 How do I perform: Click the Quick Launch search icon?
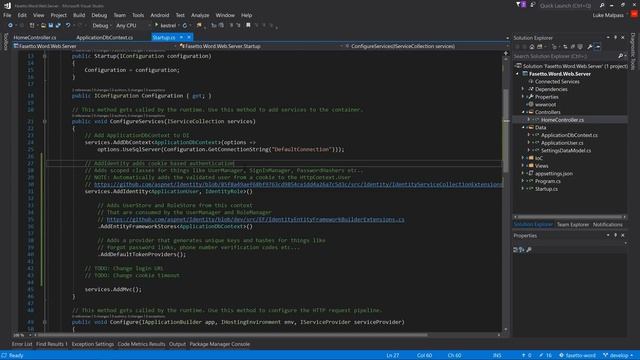(602, 5)
